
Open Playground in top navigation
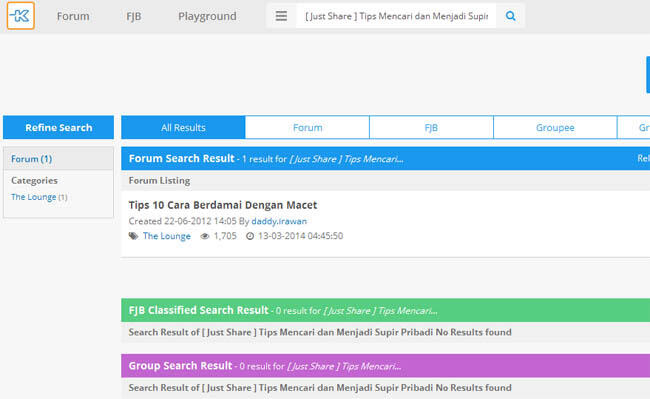[207, 16]
